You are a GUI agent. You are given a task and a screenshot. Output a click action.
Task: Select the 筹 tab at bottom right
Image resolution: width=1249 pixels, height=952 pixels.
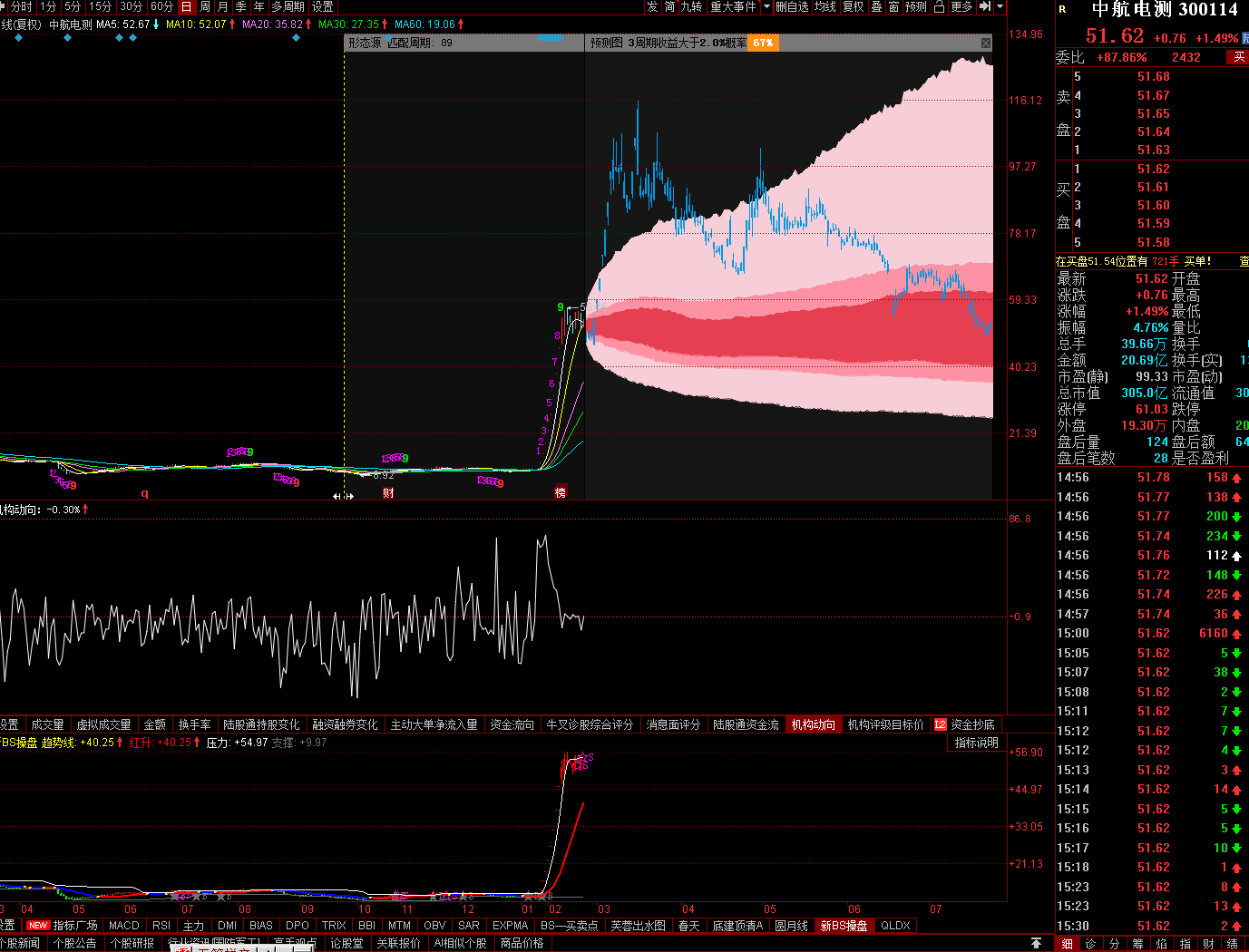coord(1138,944)
